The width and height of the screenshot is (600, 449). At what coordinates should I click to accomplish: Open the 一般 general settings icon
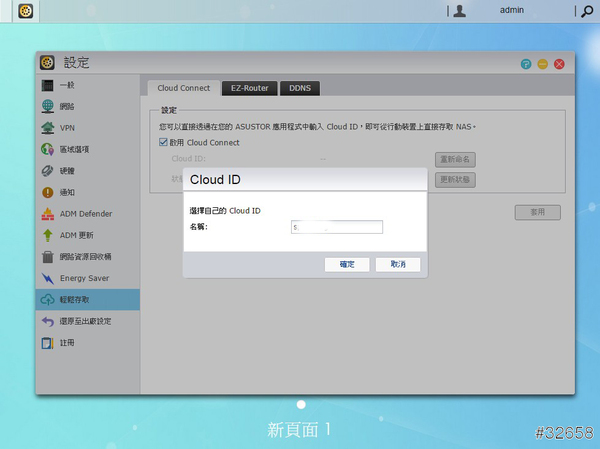pos(47,85)
